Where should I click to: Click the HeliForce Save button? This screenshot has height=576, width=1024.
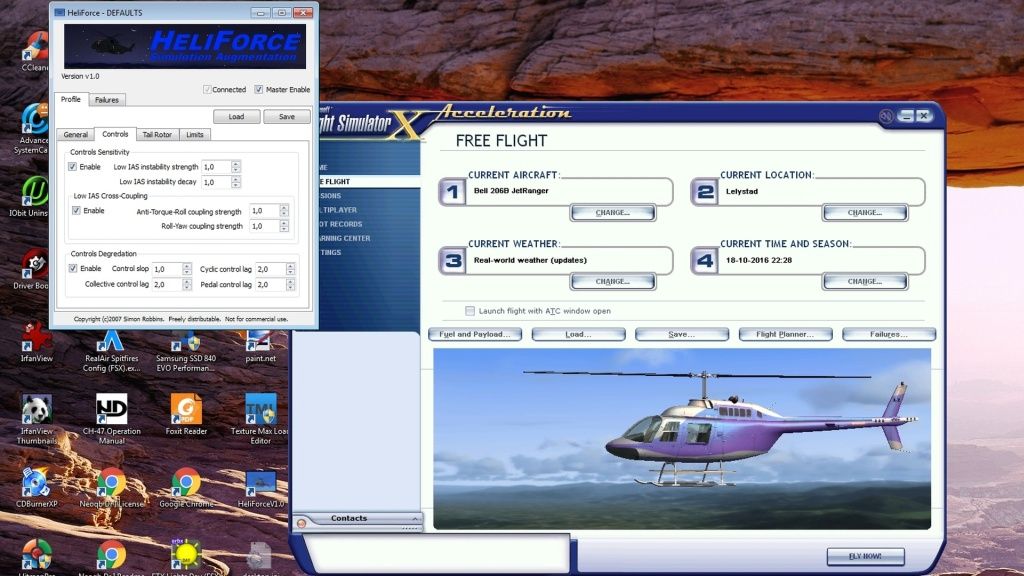click(x=287, y=117)
